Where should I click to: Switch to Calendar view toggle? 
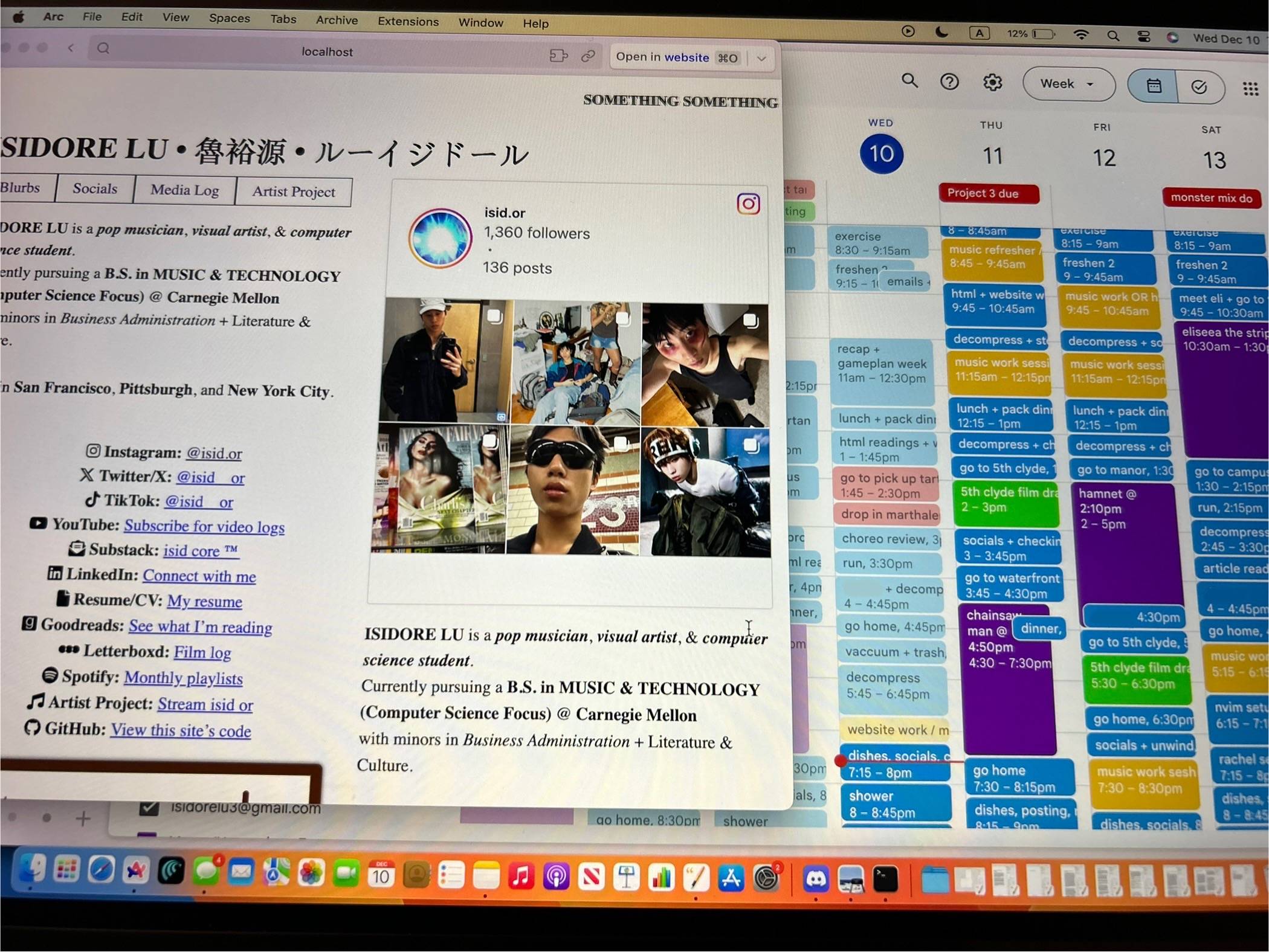tap(1154, 86)
